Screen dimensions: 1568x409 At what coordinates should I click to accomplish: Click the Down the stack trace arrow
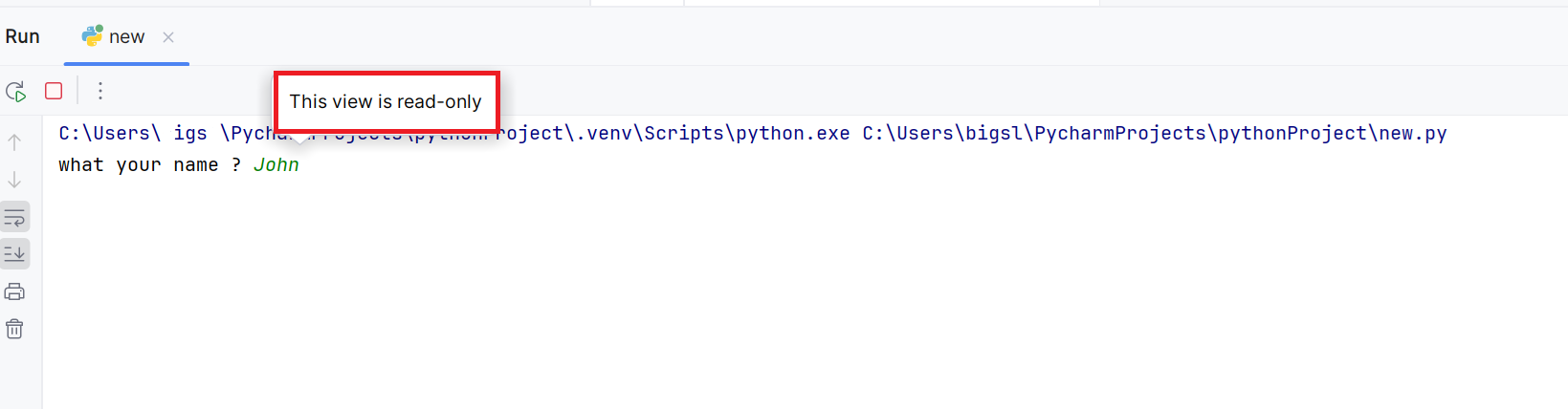click(14, 180)
